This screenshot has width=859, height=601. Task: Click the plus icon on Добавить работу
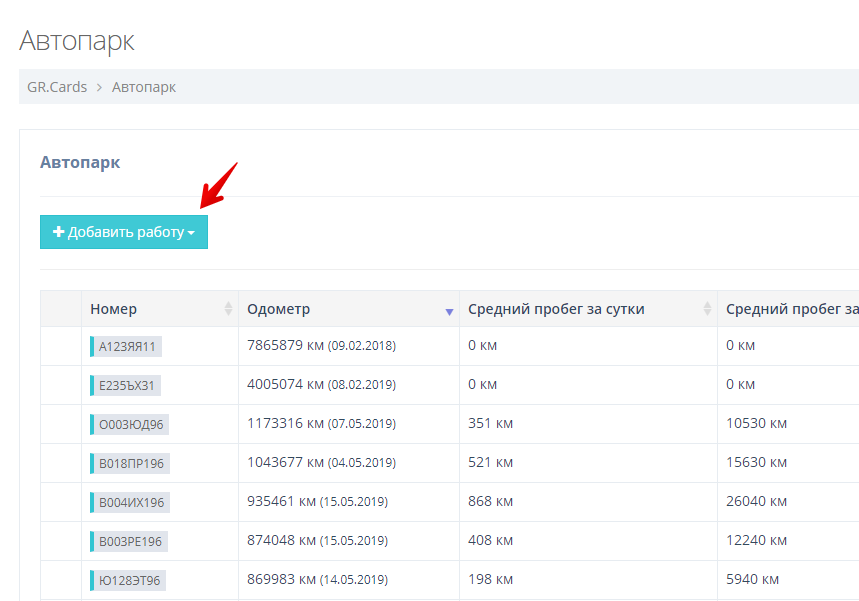(59, 232)
